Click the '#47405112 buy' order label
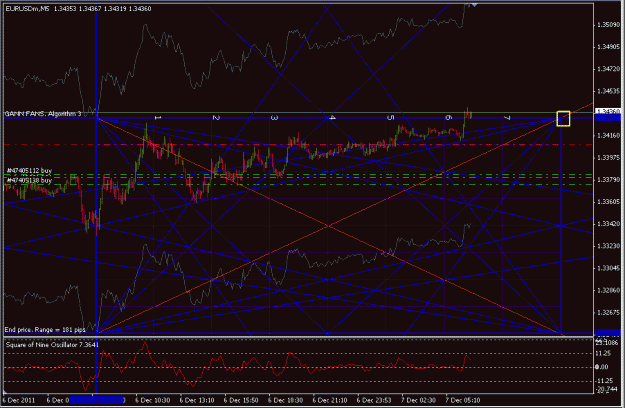 [x=29, y=171]
